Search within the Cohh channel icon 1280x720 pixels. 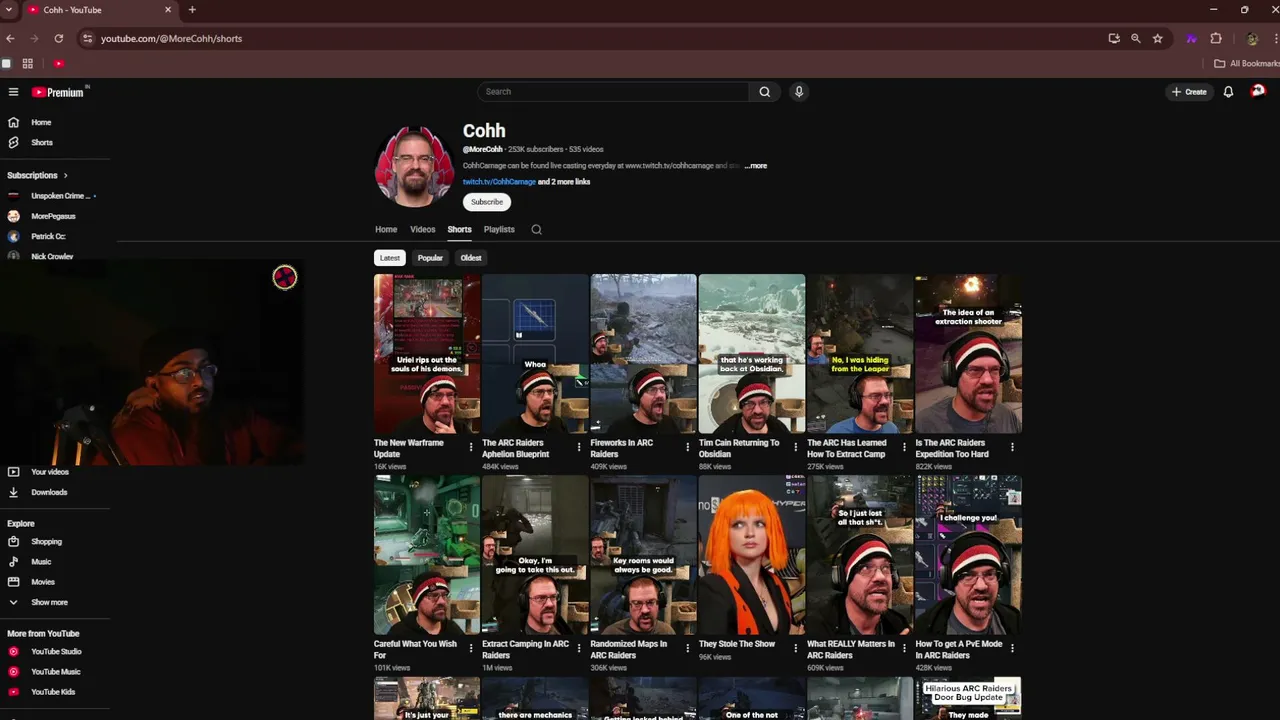coord(536,230)
